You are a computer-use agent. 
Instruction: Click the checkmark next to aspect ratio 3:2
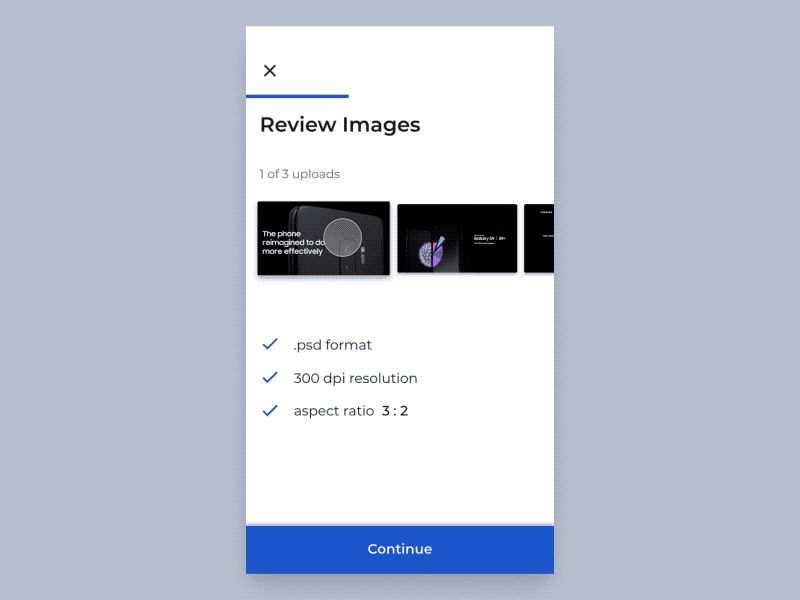(x=269, y=410)
